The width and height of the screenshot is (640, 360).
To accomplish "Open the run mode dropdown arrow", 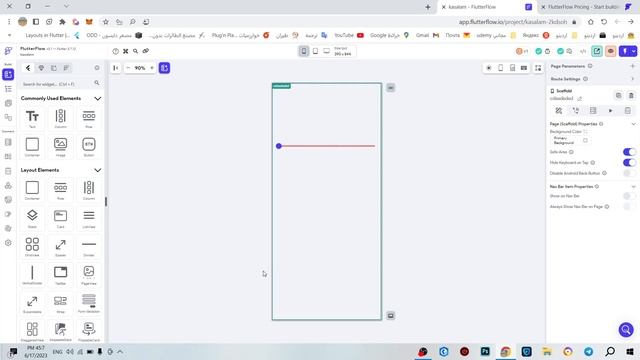I will [633, 51].
